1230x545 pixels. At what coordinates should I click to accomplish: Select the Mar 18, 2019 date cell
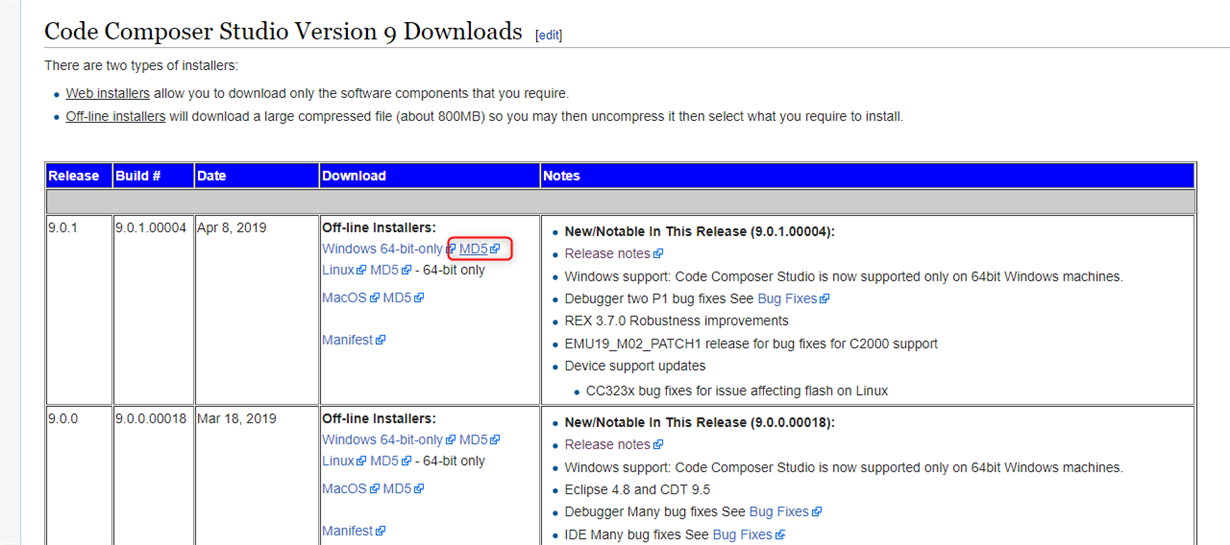pyautogui.click(x=256, y=475)
